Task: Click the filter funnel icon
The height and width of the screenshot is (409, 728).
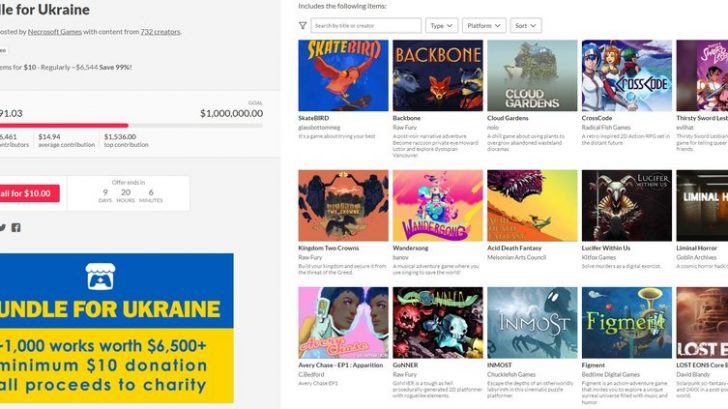Action: (303, 26)
